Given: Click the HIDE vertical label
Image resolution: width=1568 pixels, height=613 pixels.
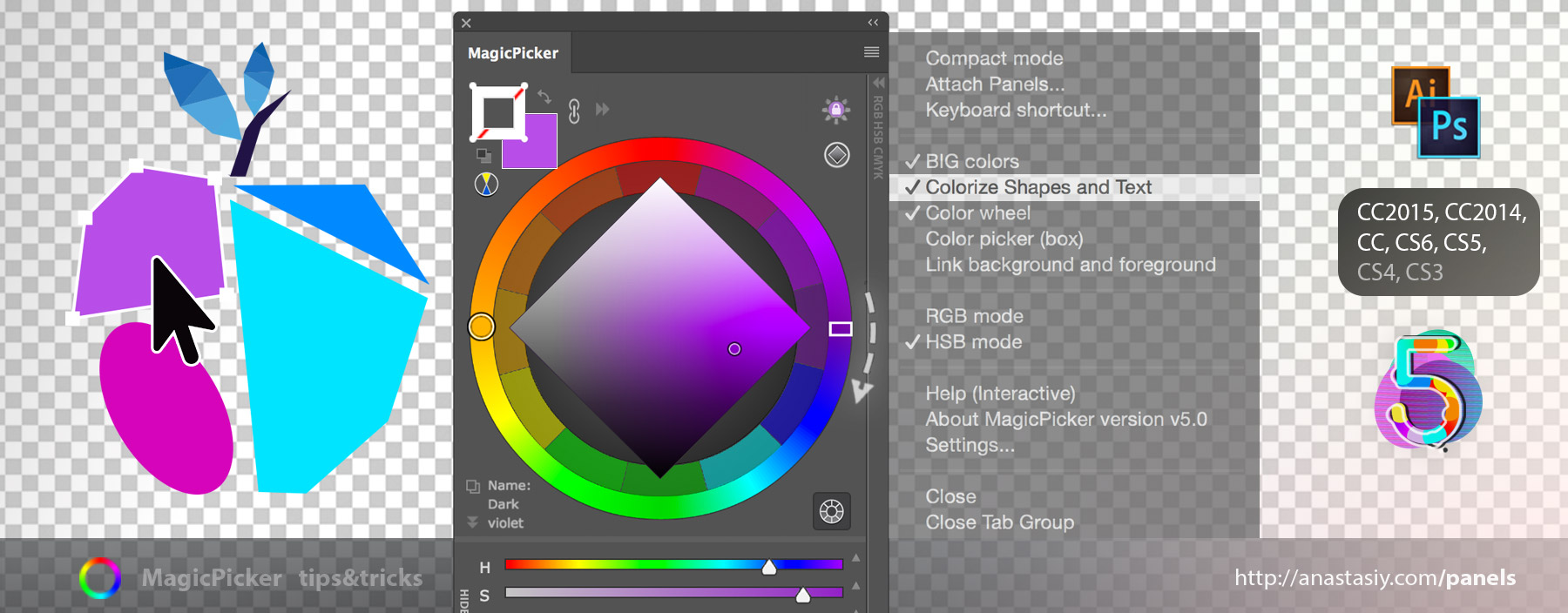Looking at the screenshot, I should pyautogui.click(x=463, y=601).
